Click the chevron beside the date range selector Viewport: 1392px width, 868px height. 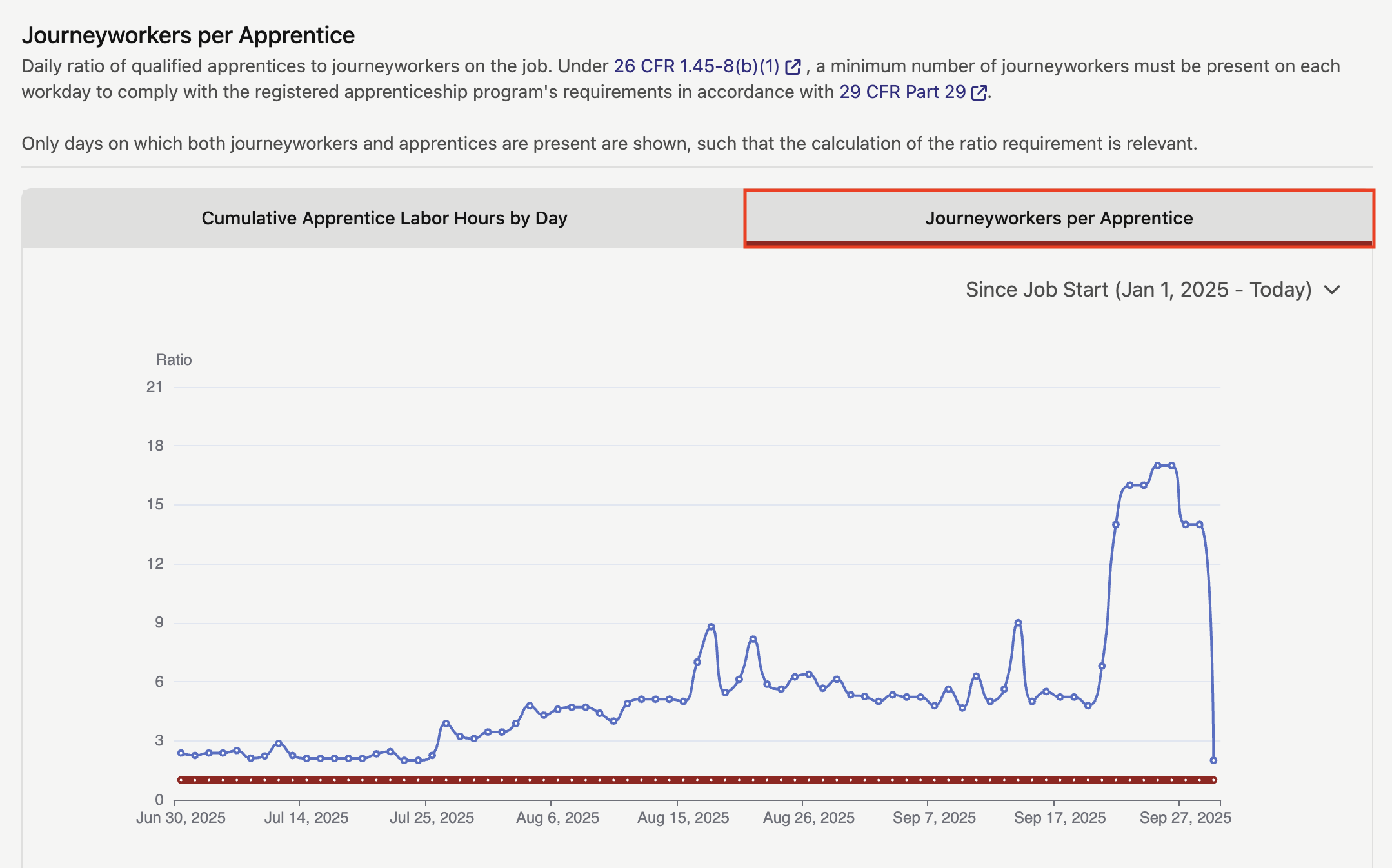[1332, 290]
